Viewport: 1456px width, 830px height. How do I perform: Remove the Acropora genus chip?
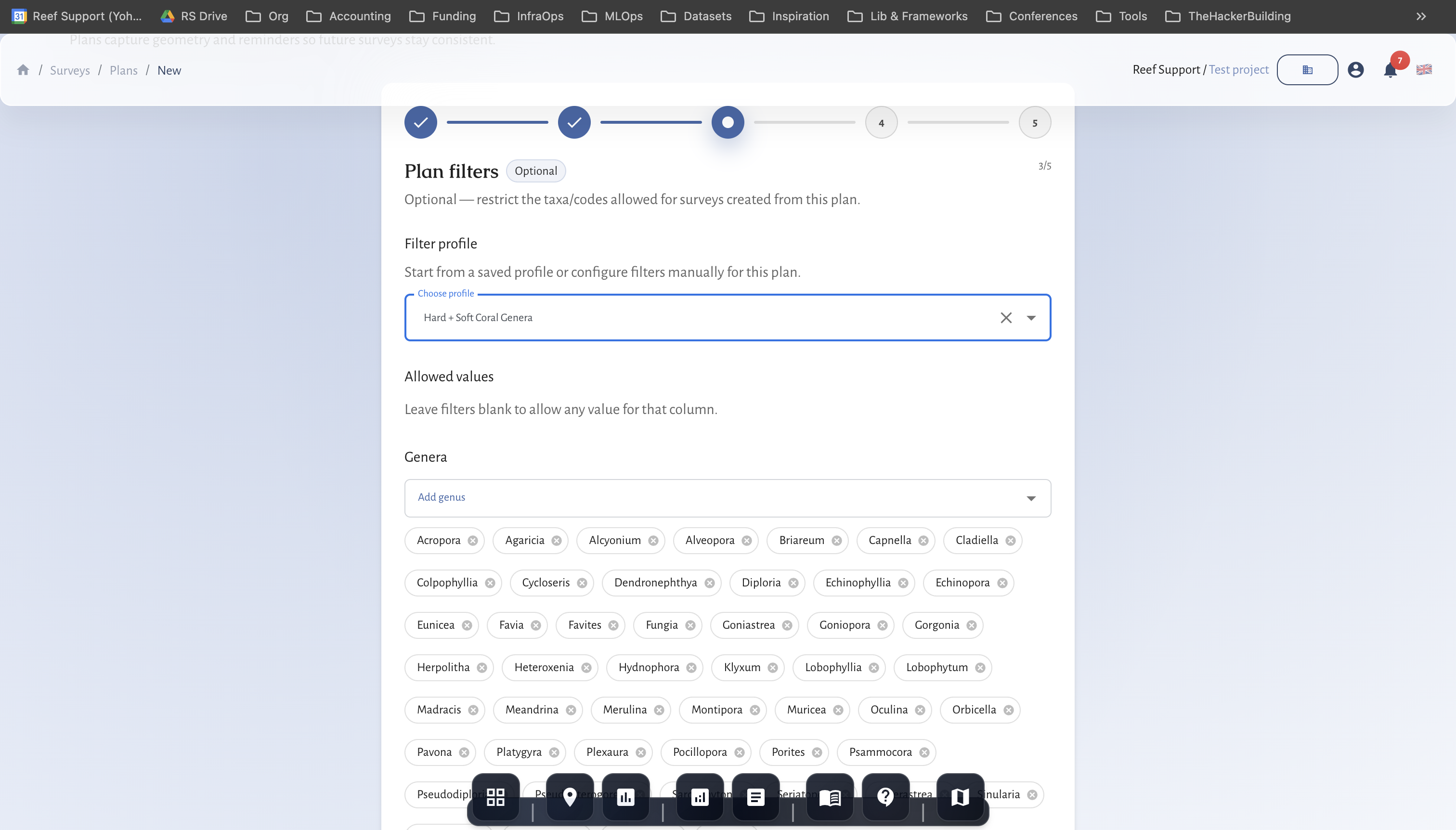click(x=473, y=540)
